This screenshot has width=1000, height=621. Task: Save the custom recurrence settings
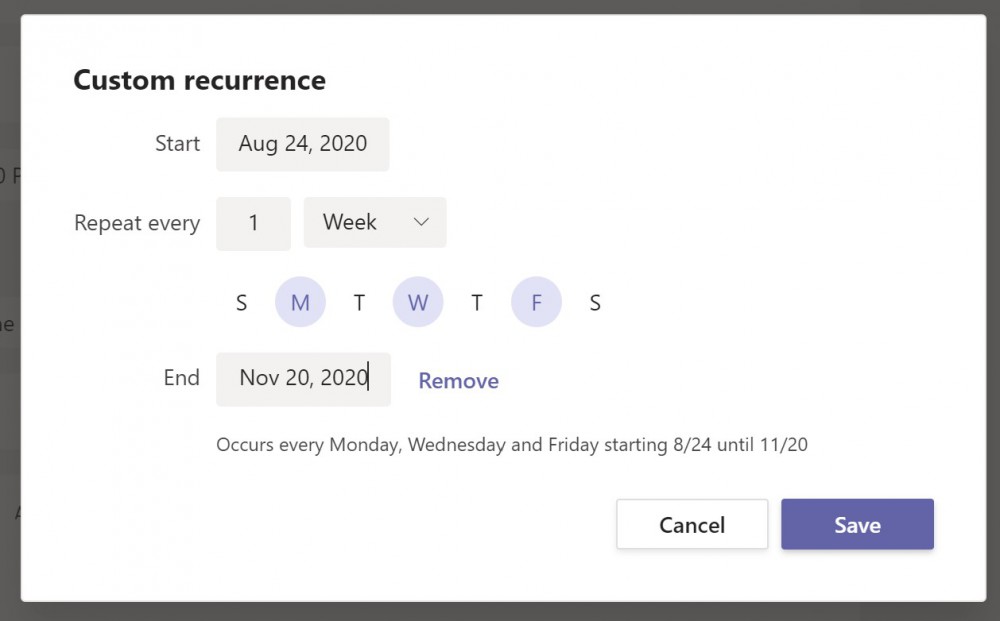point(857,523)
